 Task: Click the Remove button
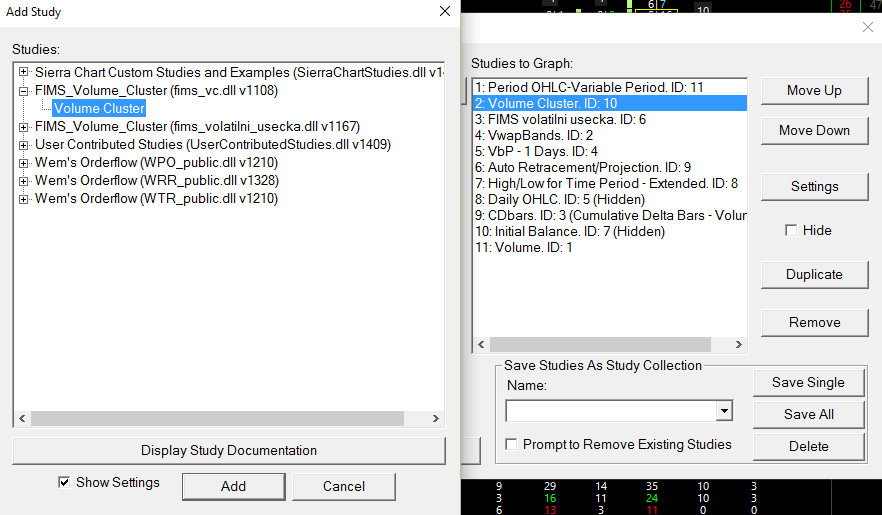click(814, 322)
